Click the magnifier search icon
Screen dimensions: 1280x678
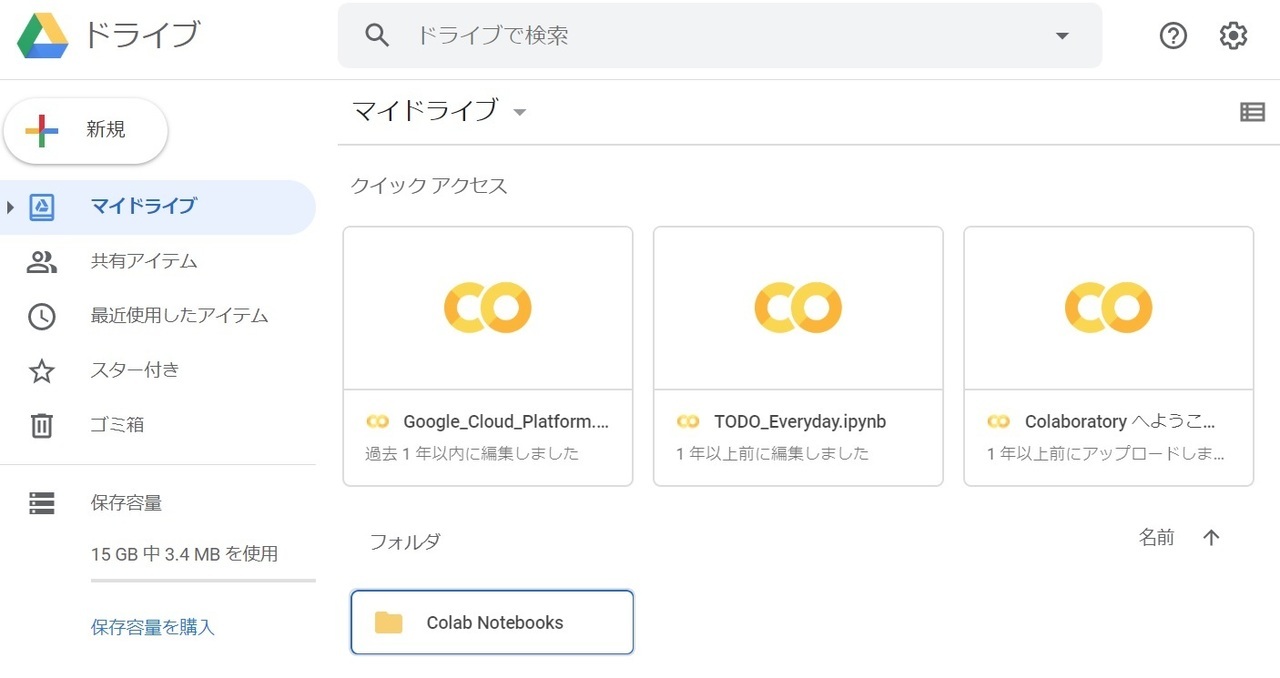pos(377,36)
